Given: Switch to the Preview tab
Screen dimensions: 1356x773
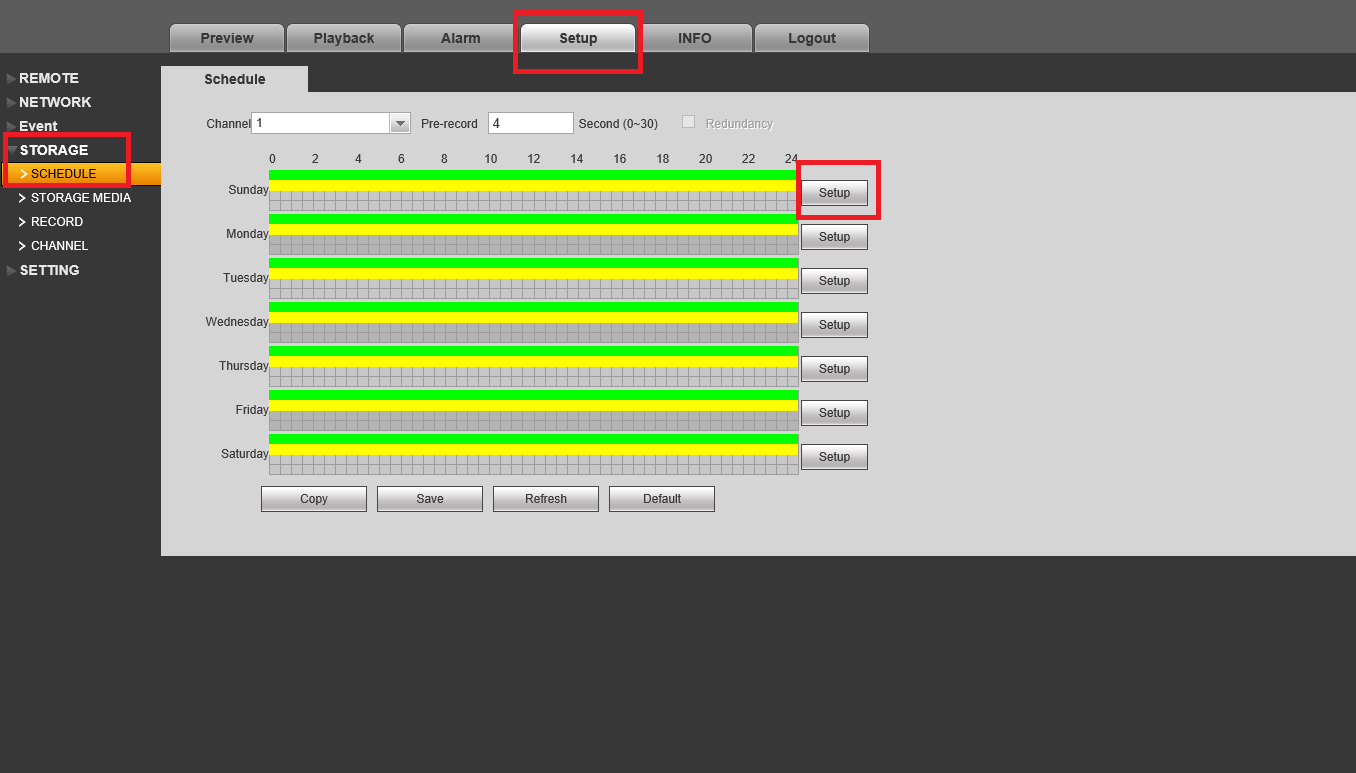Looking at the screenshot, I should [x=227, y=38].
